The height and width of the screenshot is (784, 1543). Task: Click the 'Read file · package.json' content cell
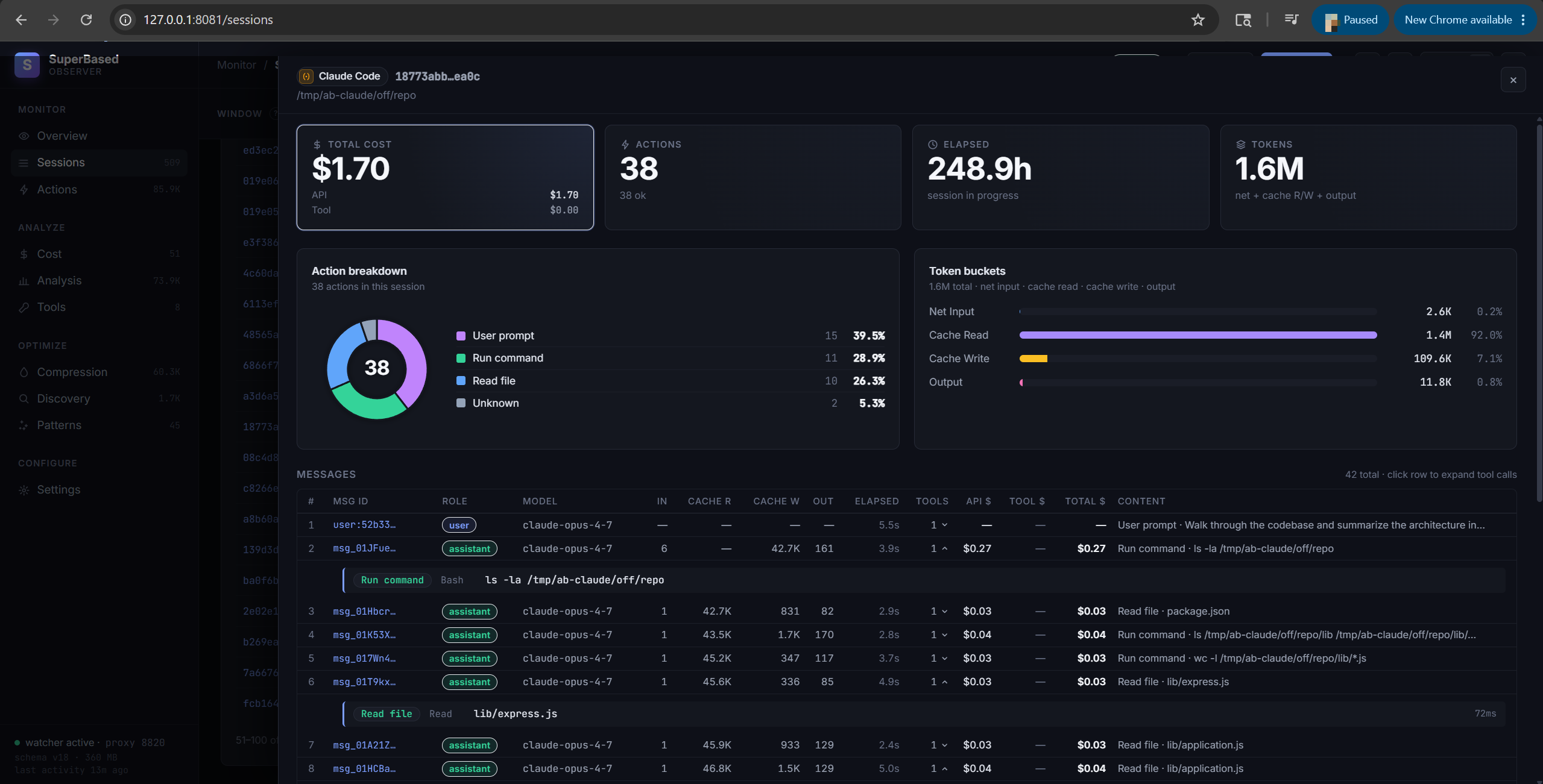1173,612
